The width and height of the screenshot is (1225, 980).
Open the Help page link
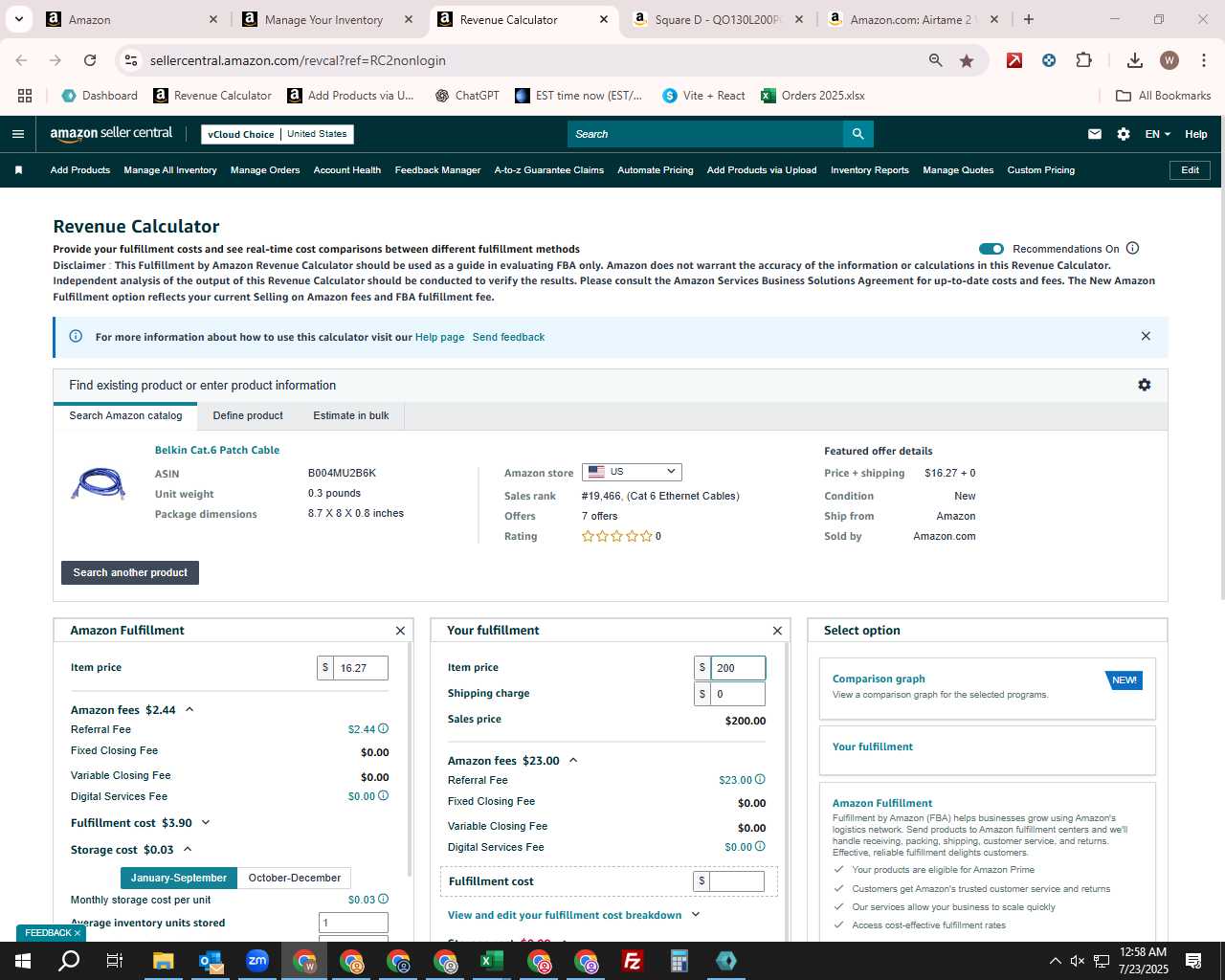[439, 337]
